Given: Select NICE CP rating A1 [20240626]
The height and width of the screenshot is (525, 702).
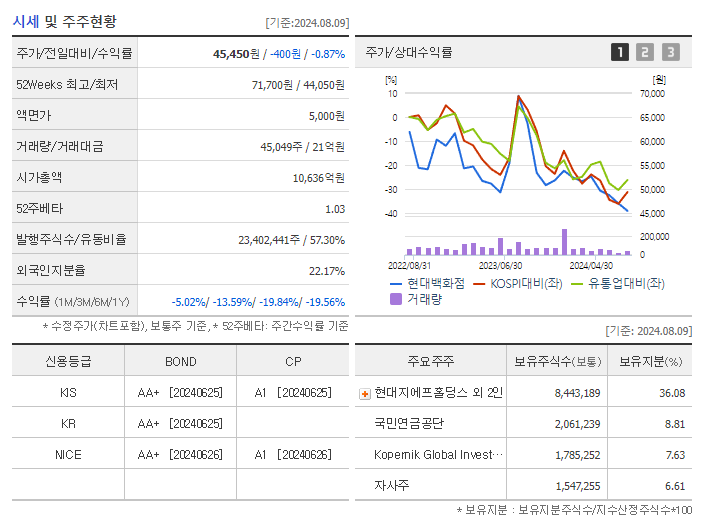Looking at the screenshot, I should point(293,455).
